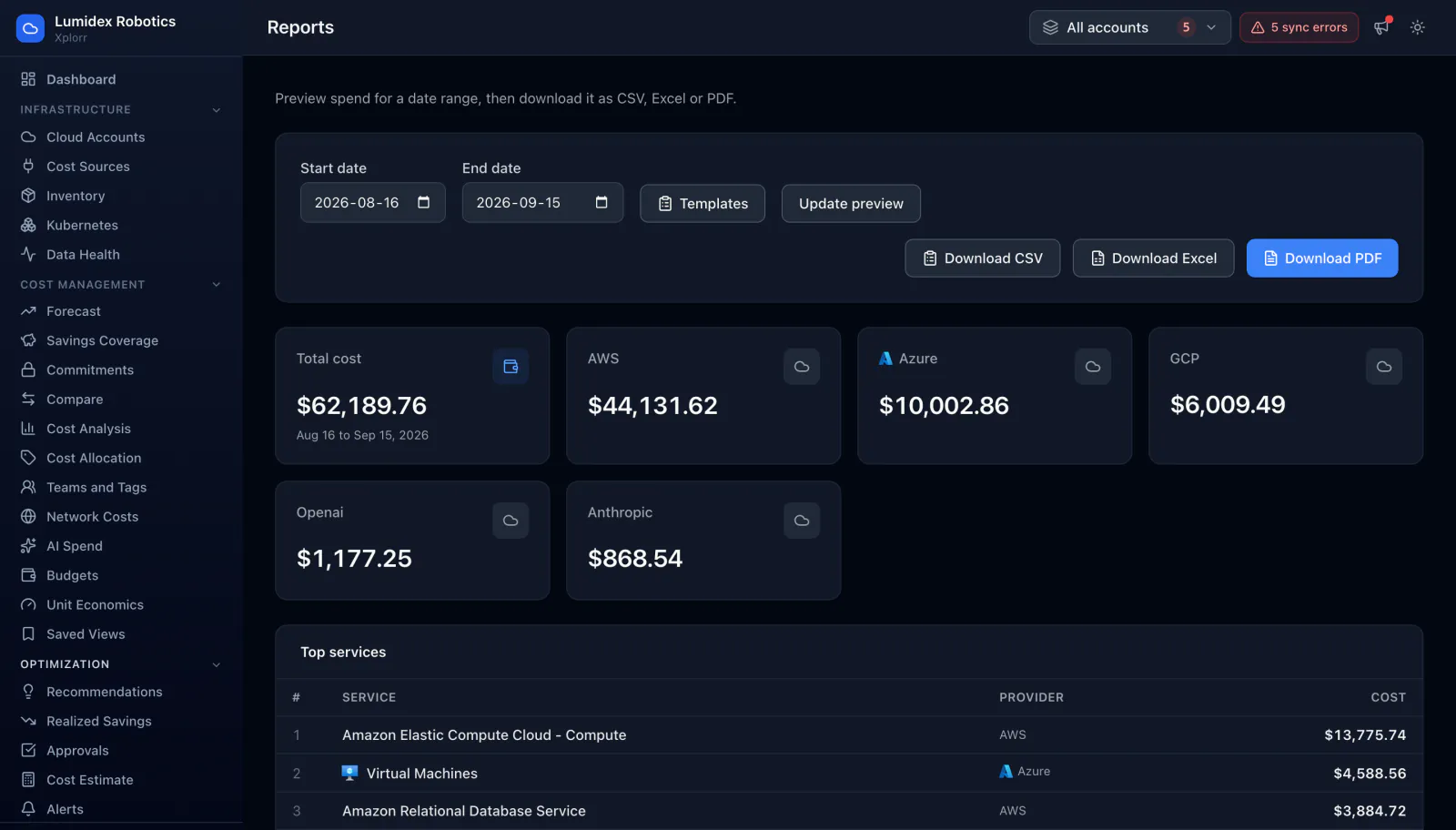Click the Cloud Accounts cloud icon
Screen dimensions: 1456x830
(x=28, y=137)
